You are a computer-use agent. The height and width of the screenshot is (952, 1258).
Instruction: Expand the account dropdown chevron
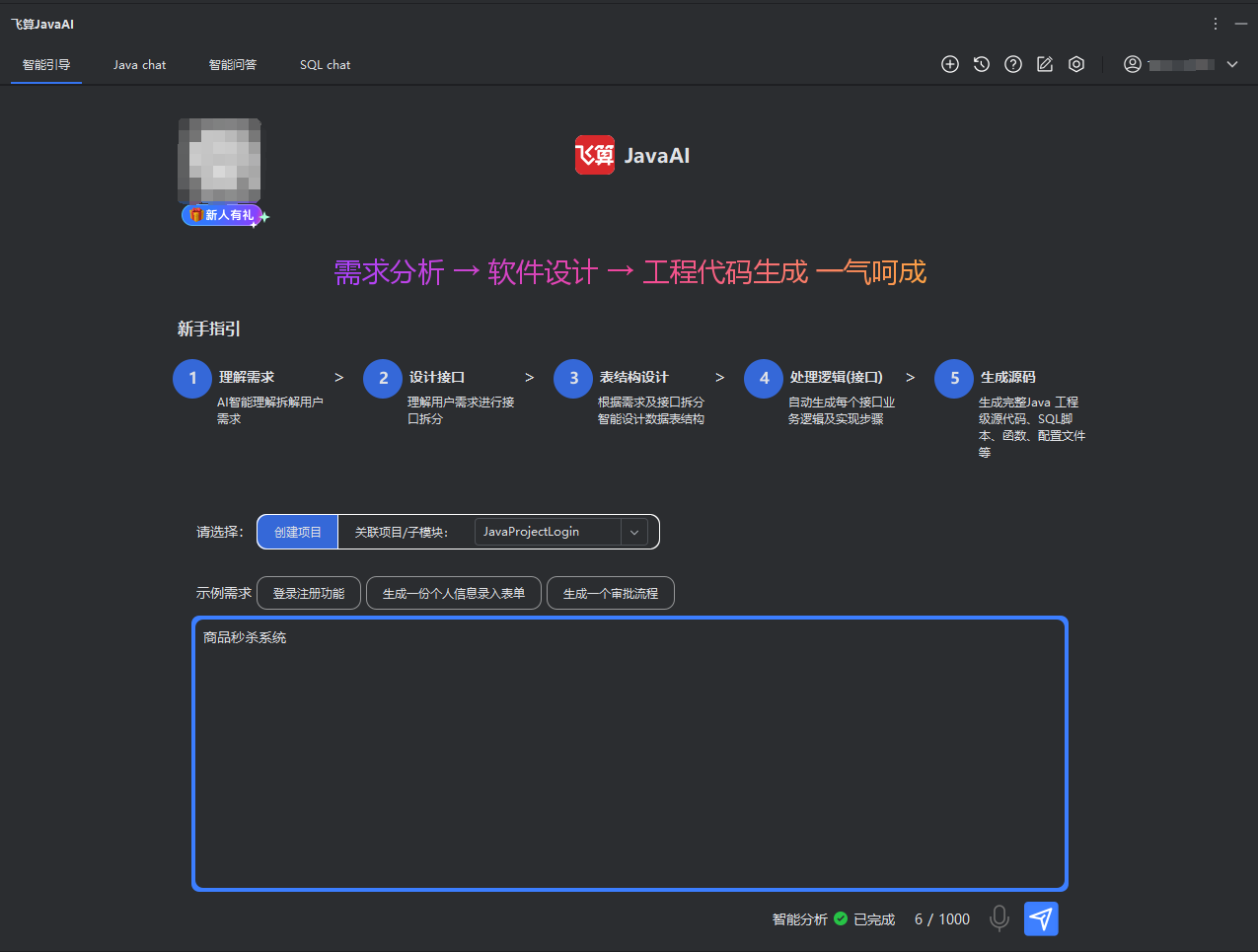point(1232,64)
